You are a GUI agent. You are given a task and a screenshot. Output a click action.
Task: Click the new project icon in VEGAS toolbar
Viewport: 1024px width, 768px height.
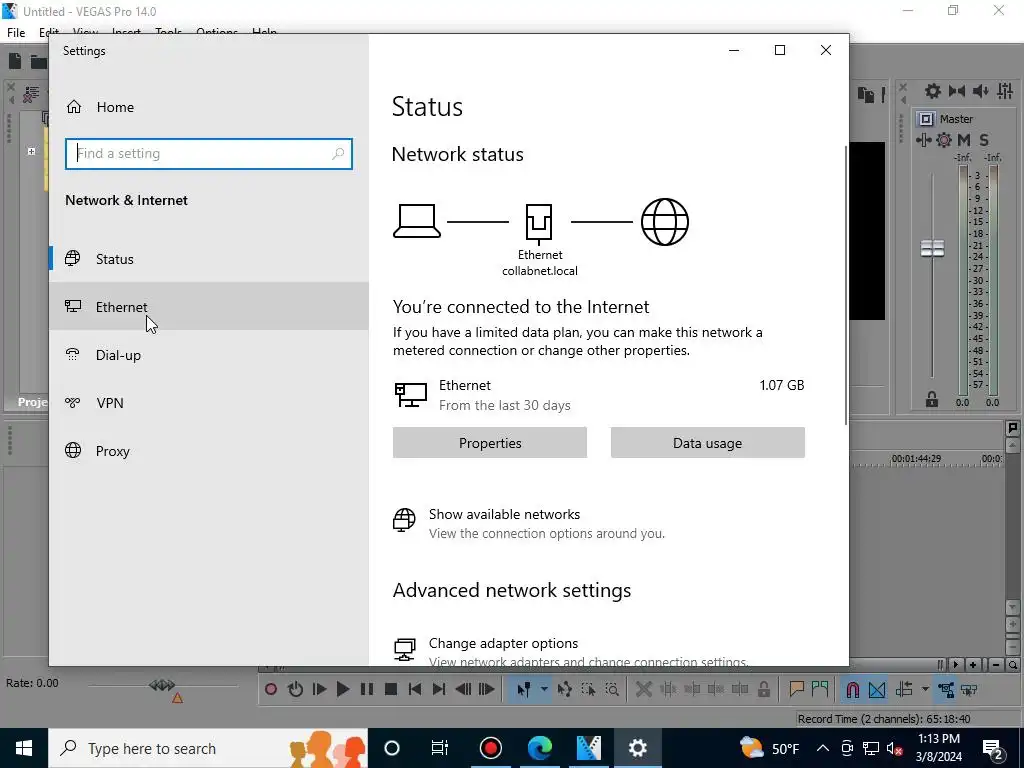click(15, 61)
